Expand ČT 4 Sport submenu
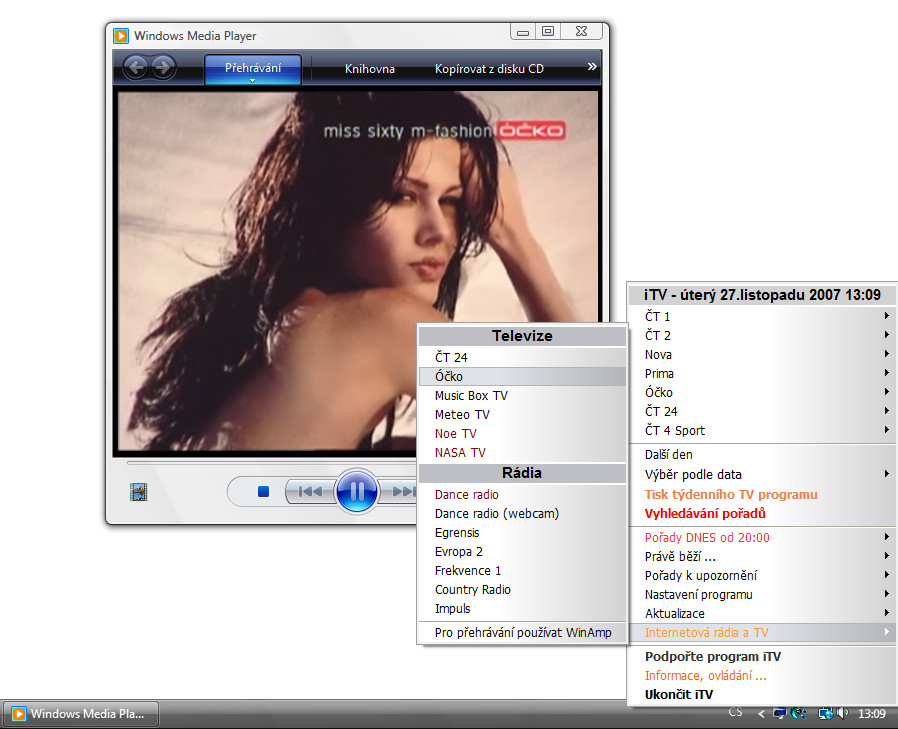Viewport: 898px width, 729px height. [762, 430]
